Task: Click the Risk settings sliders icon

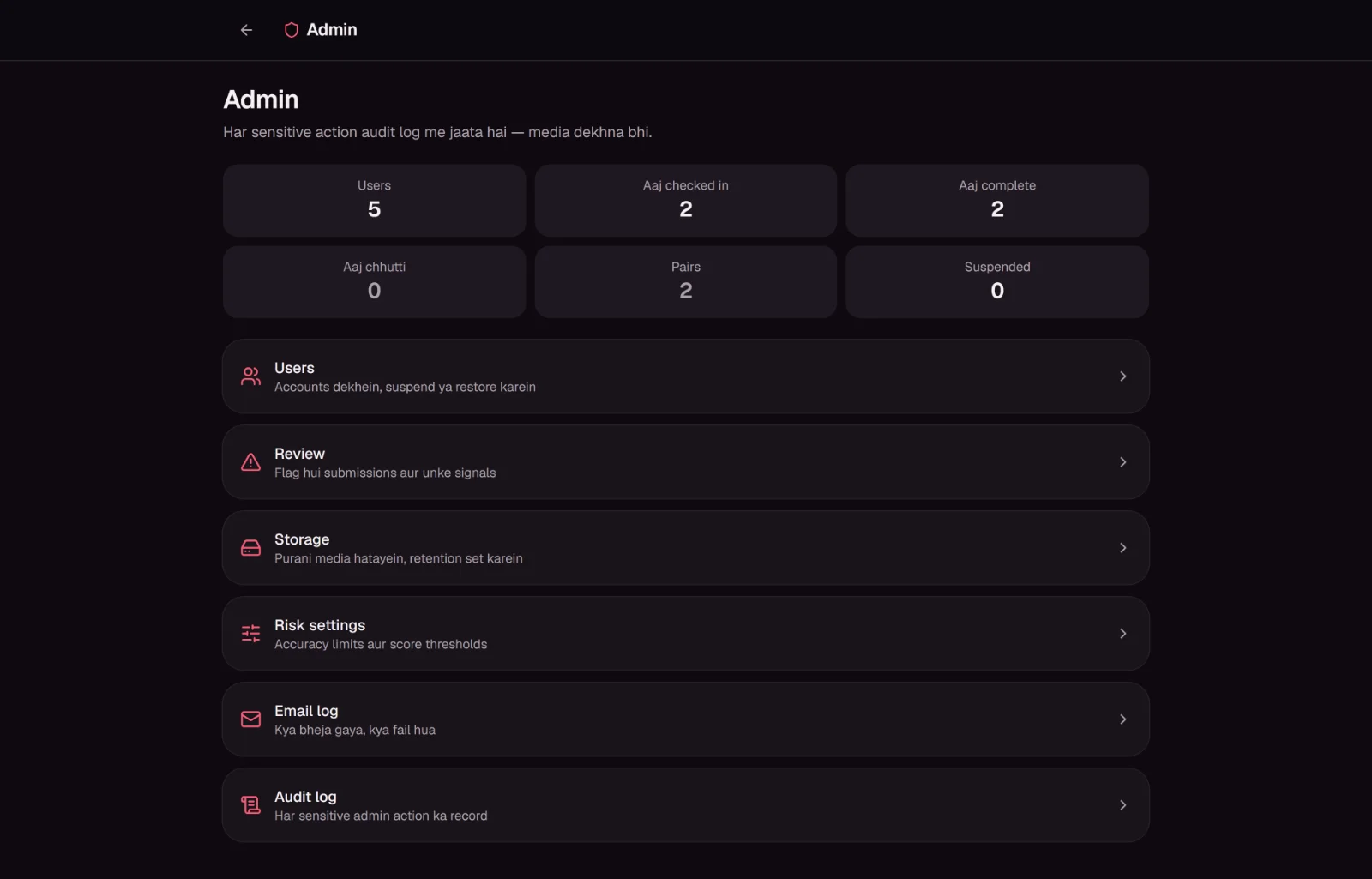Action: (x=250, y=634)
